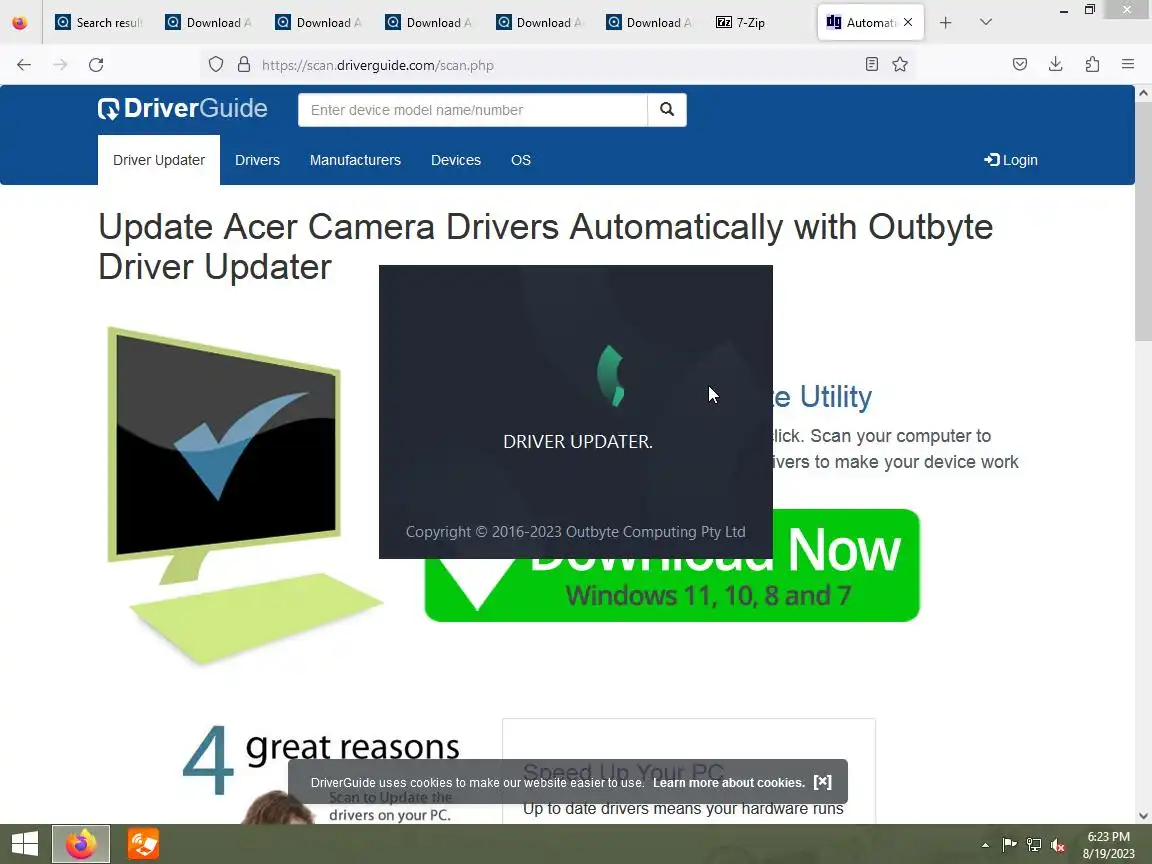Expand the list all tabs chevron
The image size is (1152, 864).
[986, 23]
